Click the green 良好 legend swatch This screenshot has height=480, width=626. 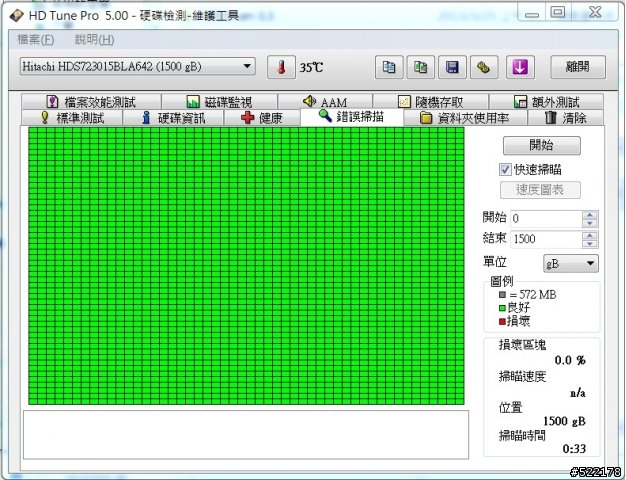(502, 308)
